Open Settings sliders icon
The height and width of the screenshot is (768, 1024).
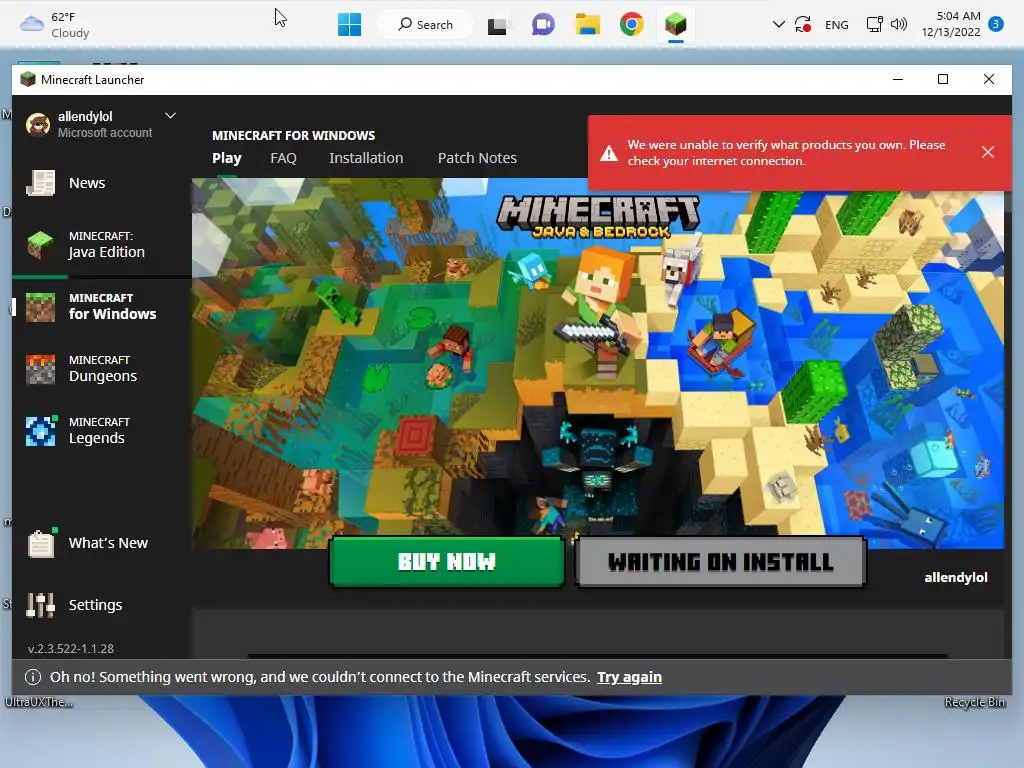click(40, 605)
